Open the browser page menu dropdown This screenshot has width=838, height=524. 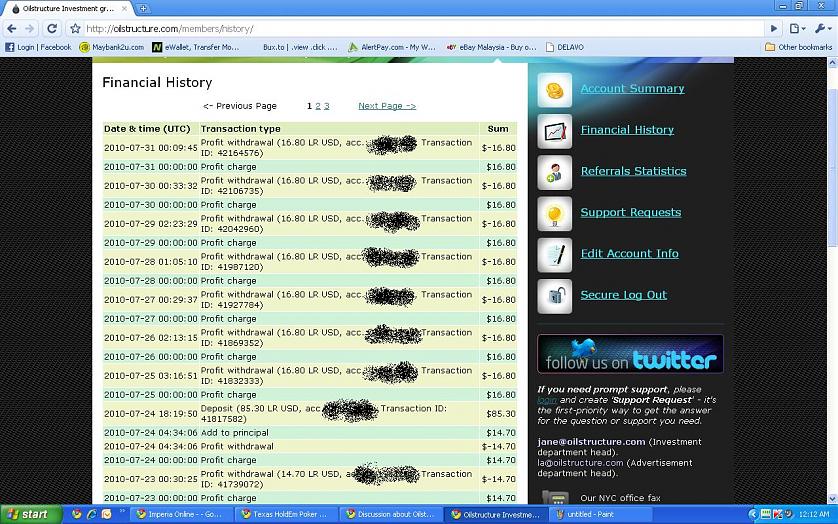796,29
